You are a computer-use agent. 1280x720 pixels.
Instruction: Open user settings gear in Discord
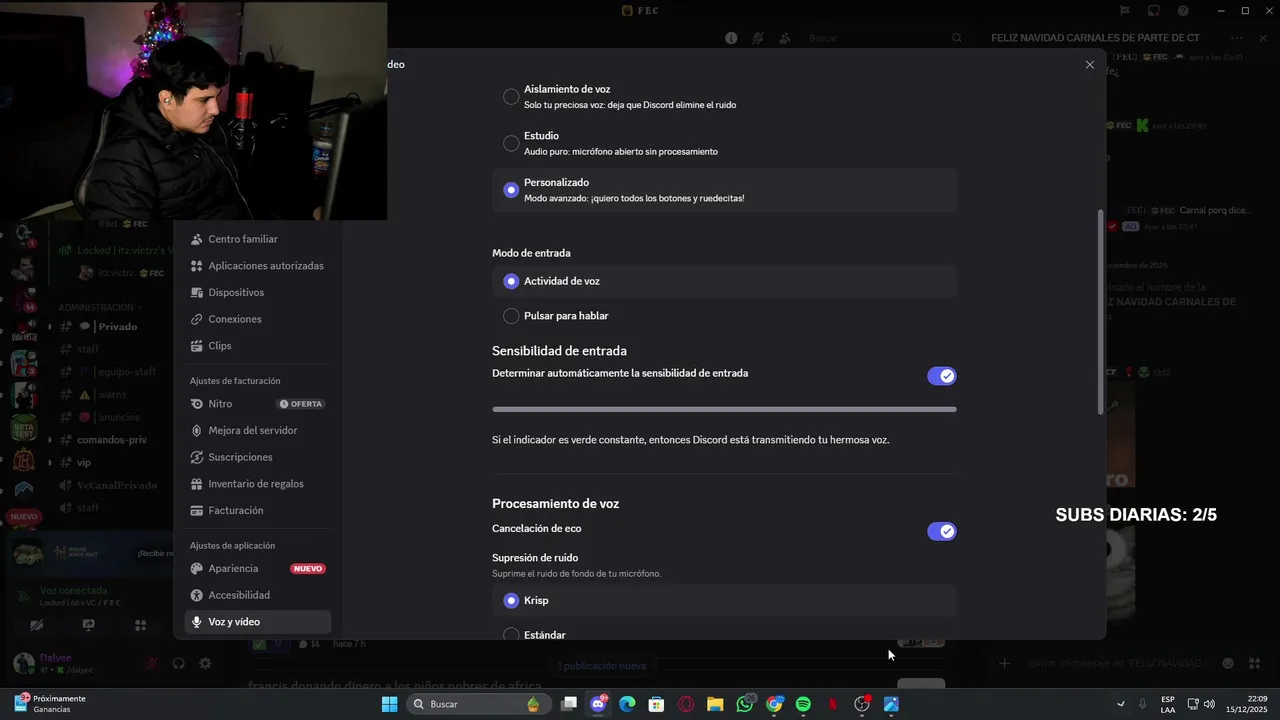point(205,663)
